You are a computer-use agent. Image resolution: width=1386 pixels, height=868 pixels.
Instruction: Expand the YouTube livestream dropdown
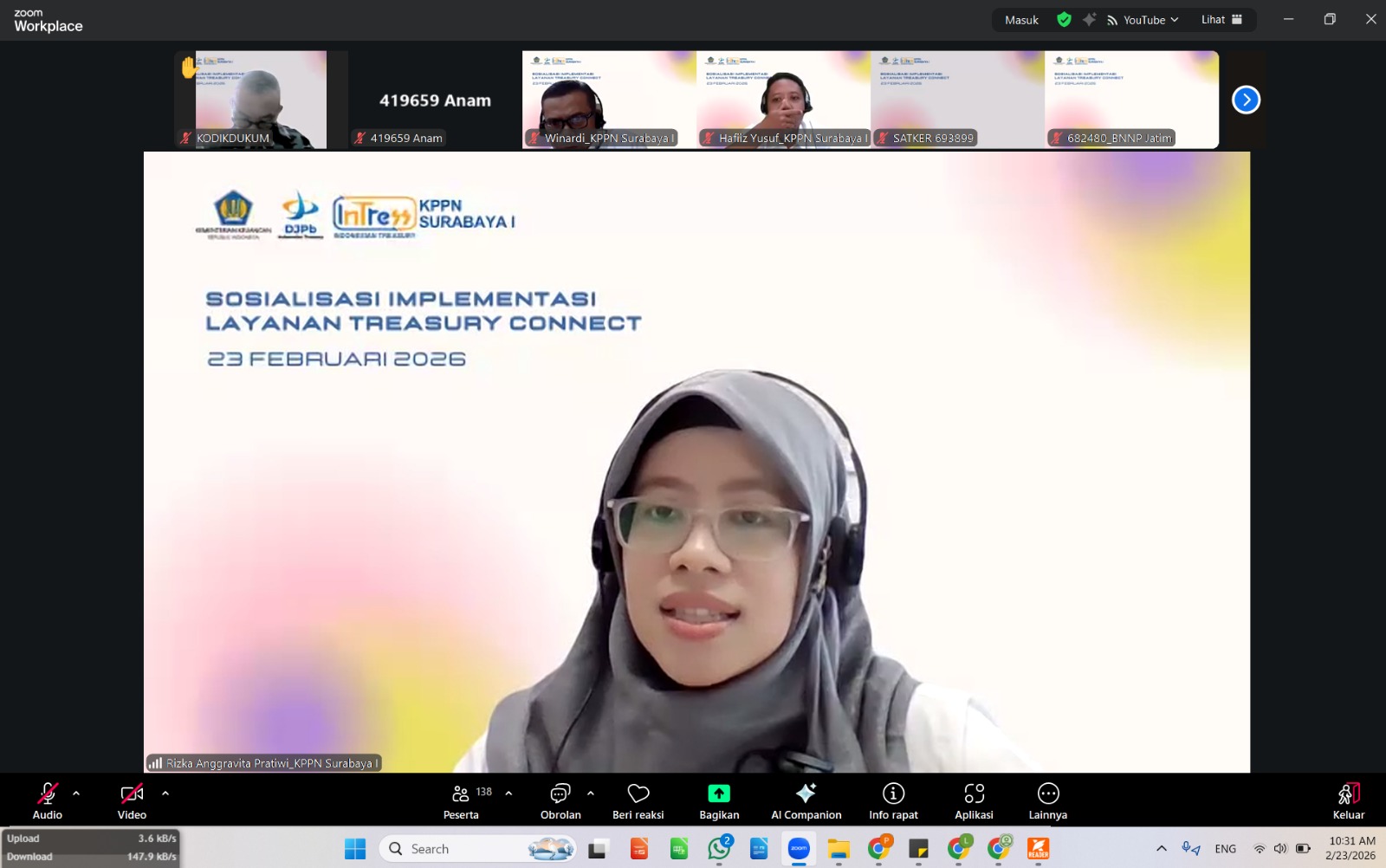(x=1143, y=20)
